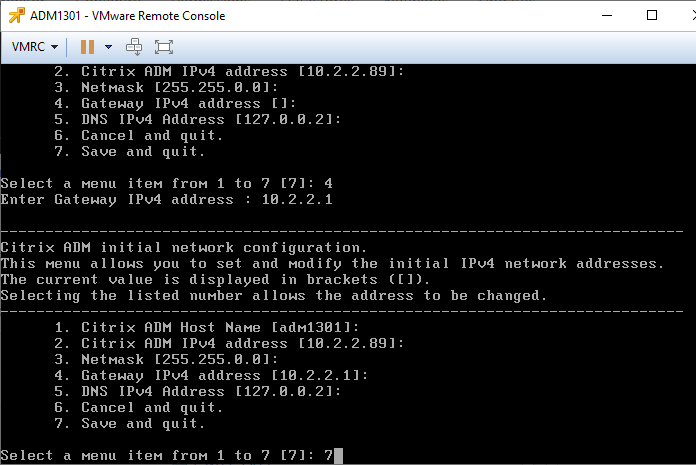
Task: Select the Gateway IPv4 address [10.2.2.1] line
Action: [x=211, y=375]
